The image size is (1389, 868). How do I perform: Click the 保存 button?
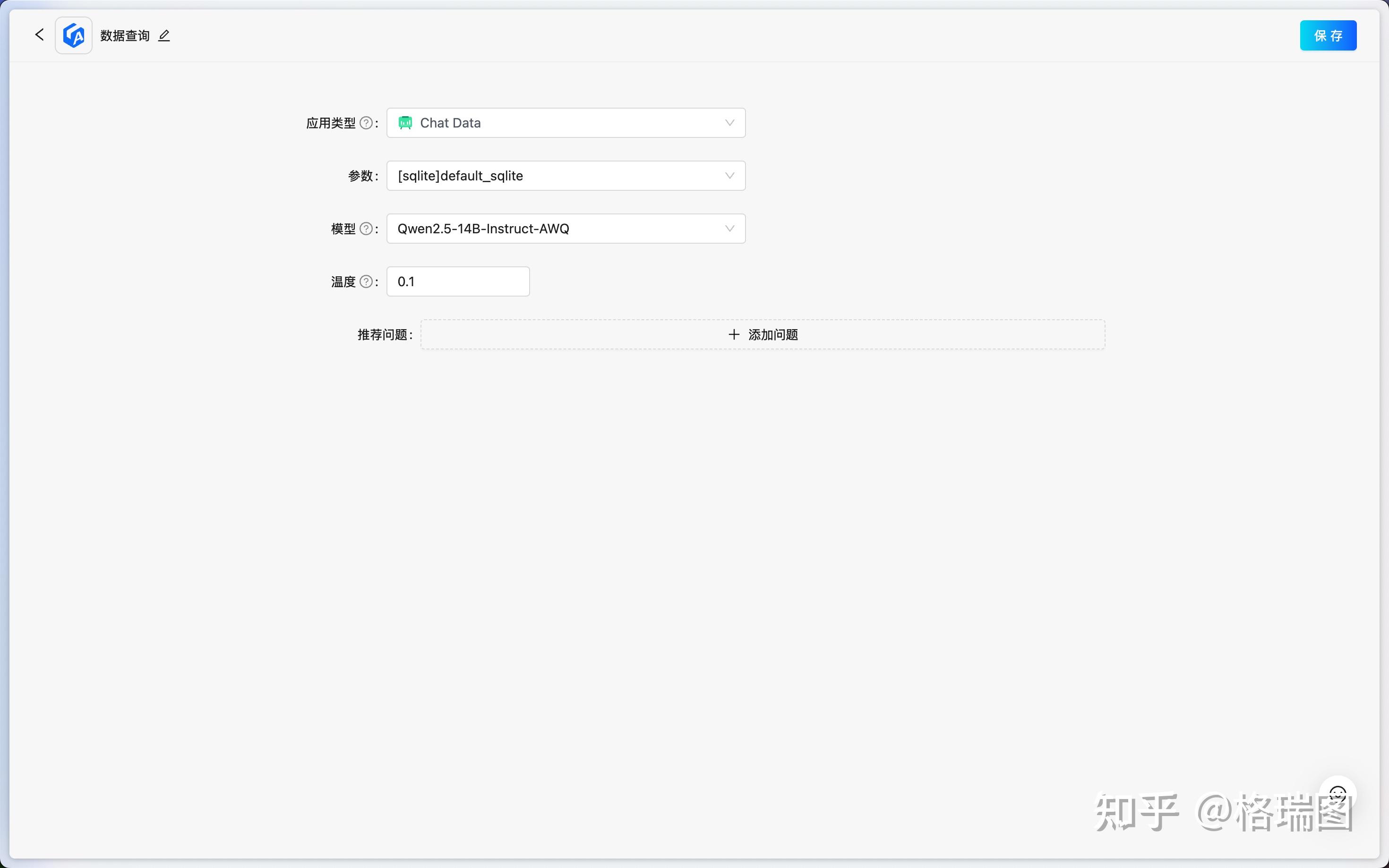(x=1328, y=35)
